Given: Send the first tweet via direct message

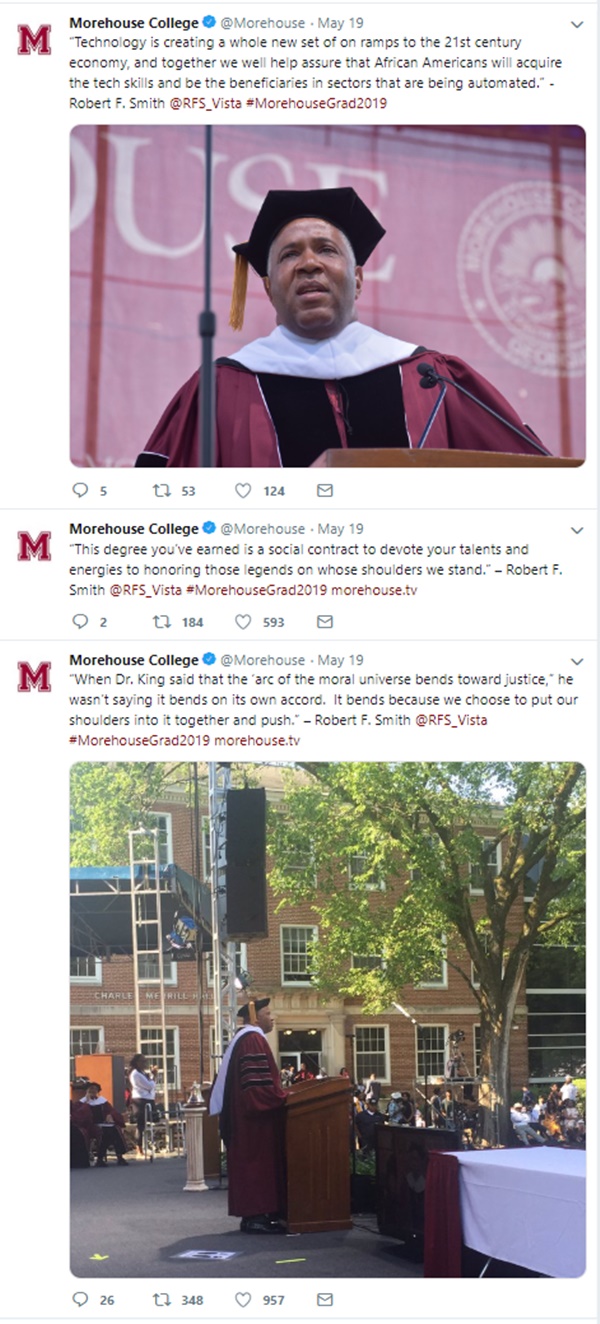Looking at the screenshot, I should [x=324, y=490].
